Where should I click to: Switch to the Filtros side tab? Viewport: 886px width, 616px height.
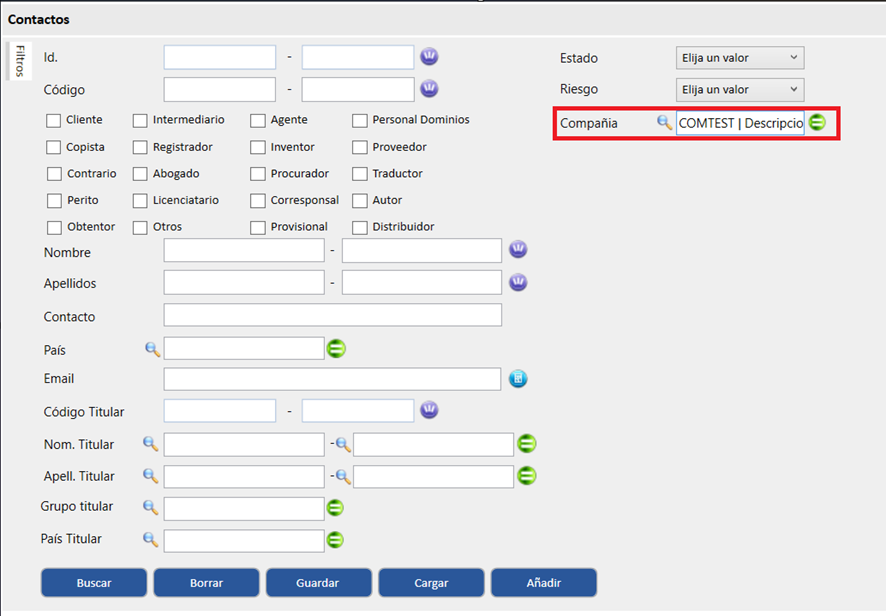pos(20,62)
